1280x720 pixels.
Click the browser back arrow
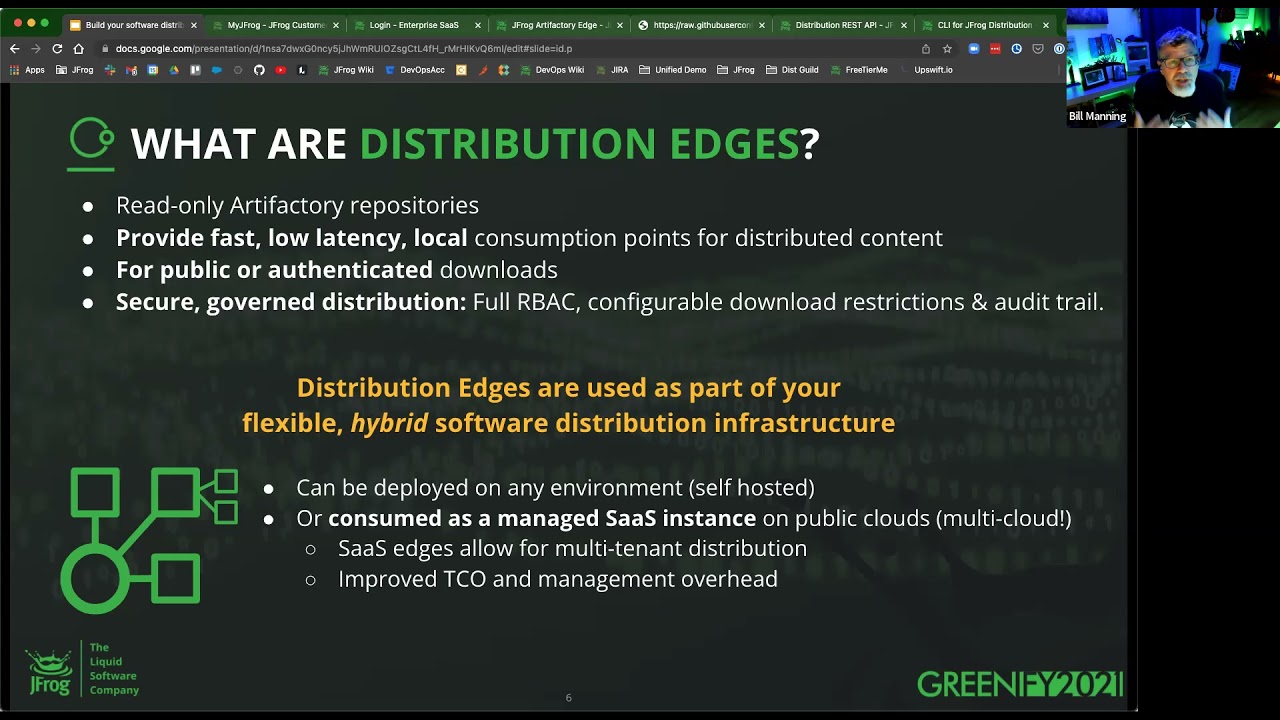pos(14,48)
